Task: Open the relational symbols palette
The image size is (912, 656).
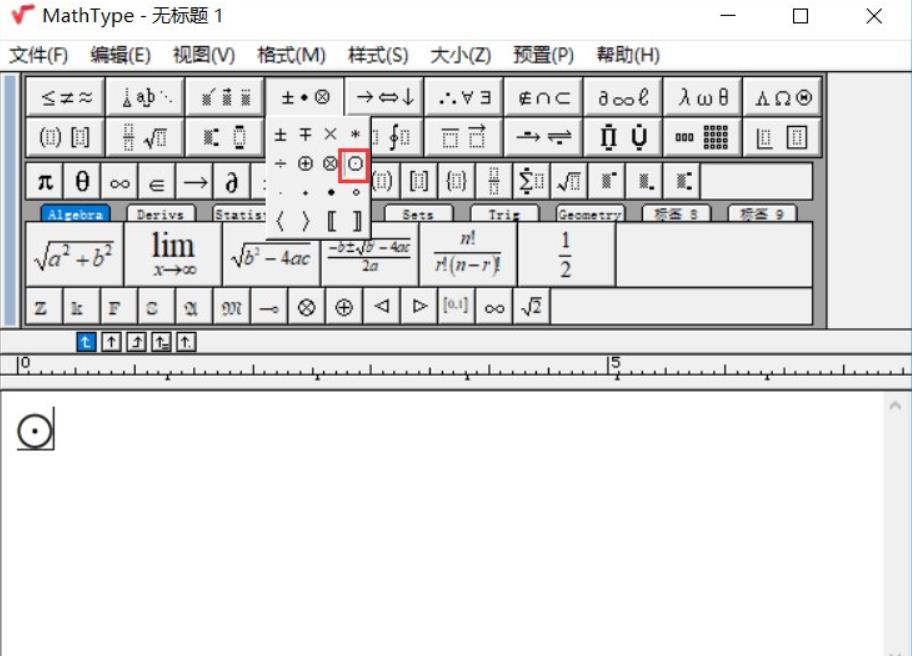Action: click(66, 98)
